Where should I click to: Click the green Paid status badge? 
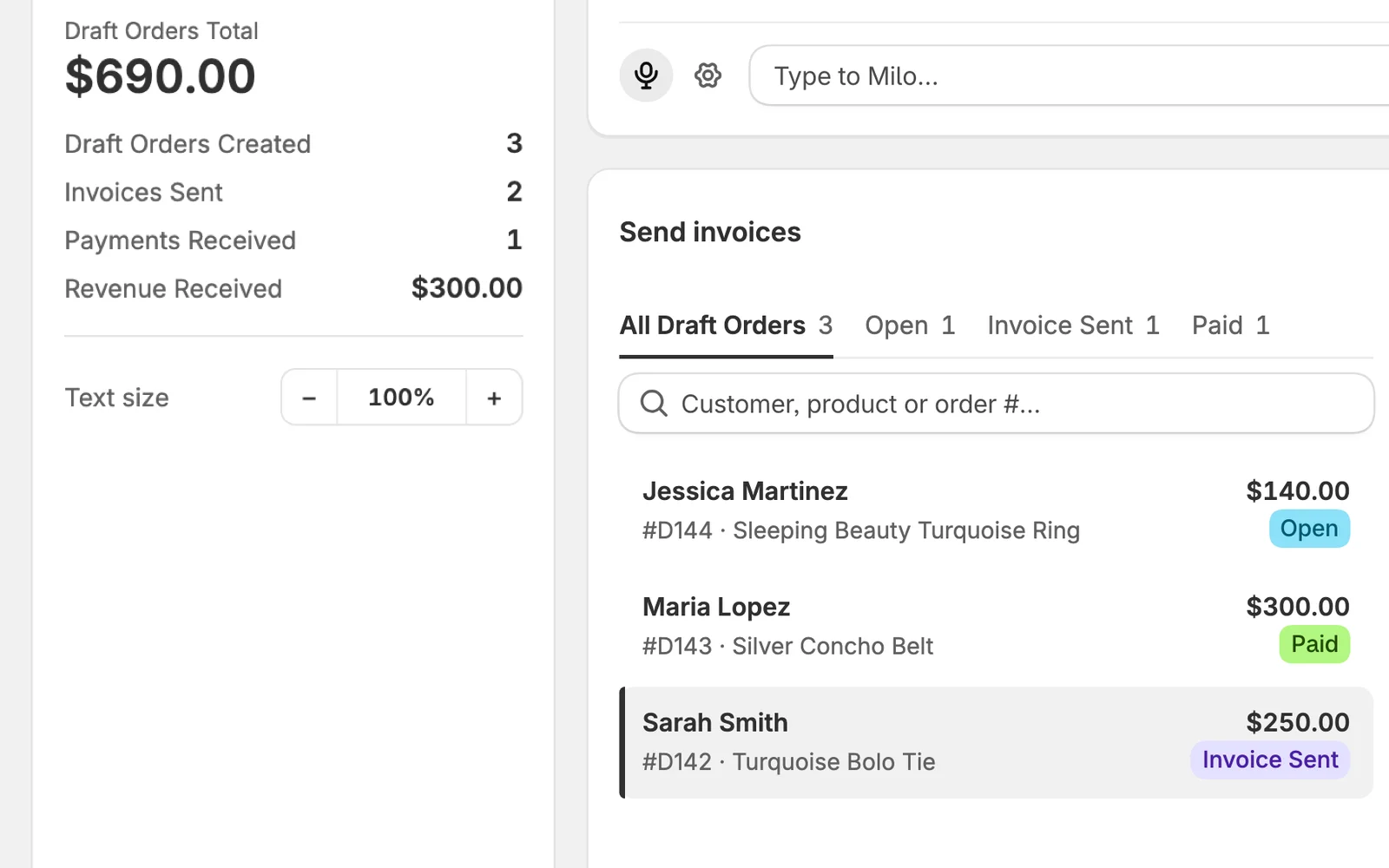(x=1314, y=644)
